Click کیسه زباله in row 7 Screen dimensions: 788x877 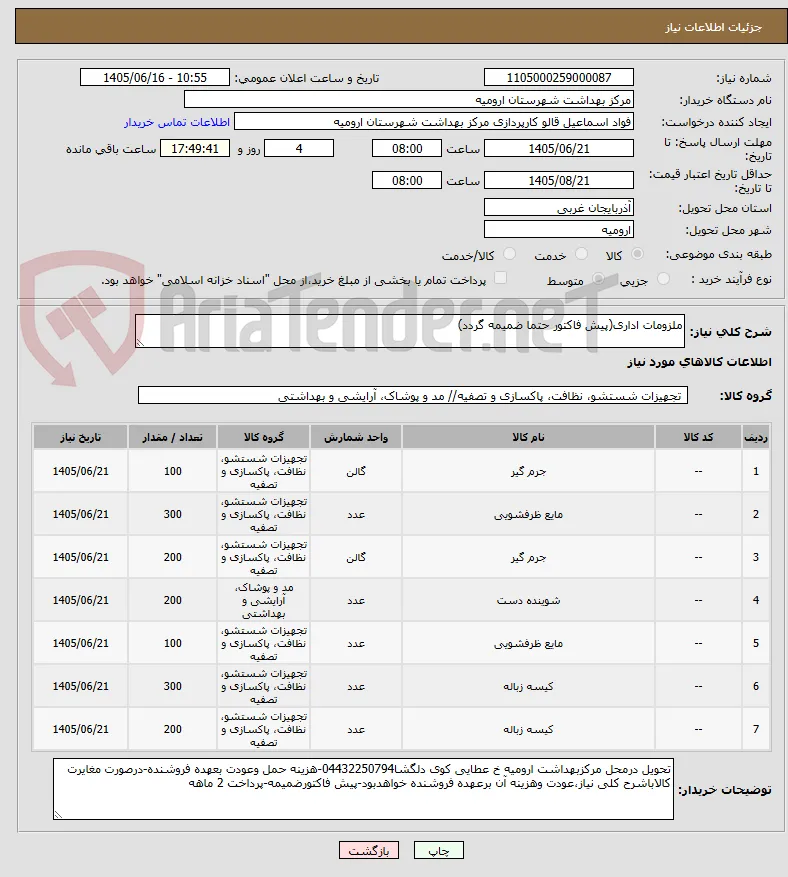528,729
